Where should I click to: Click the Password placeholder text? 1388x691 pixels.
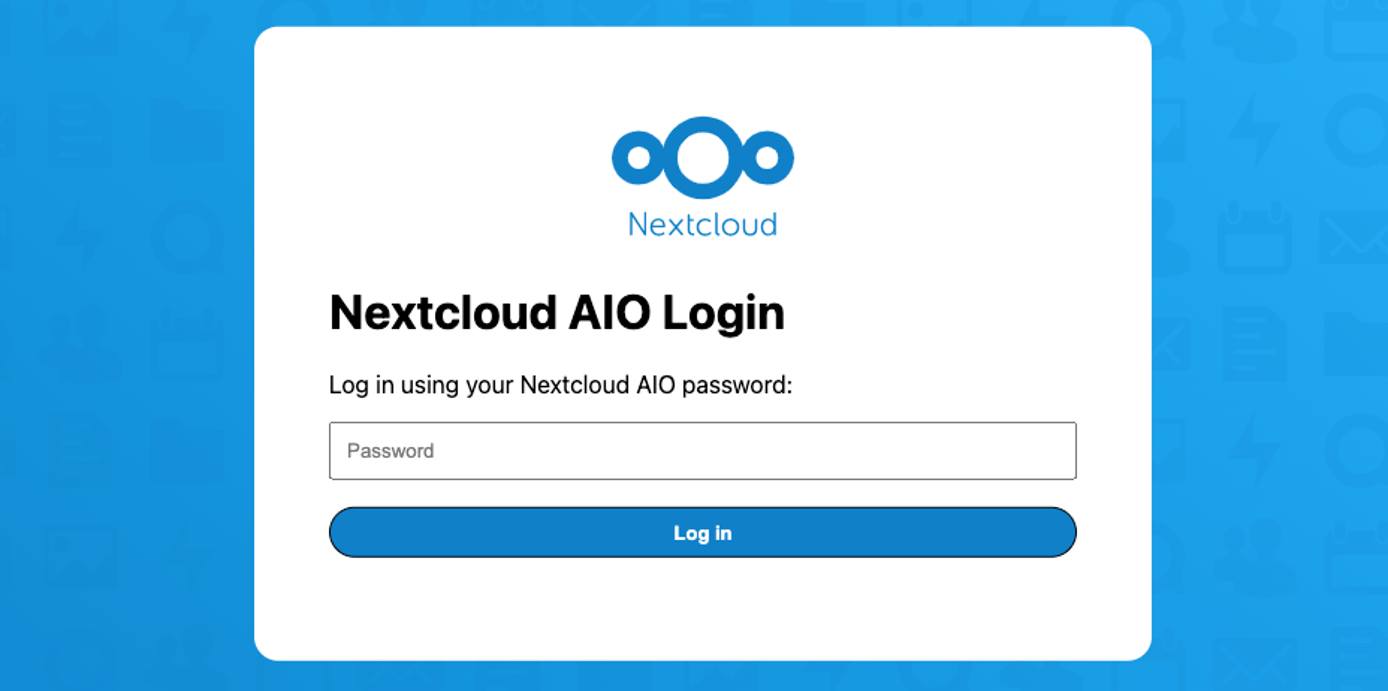click(390, 451)
